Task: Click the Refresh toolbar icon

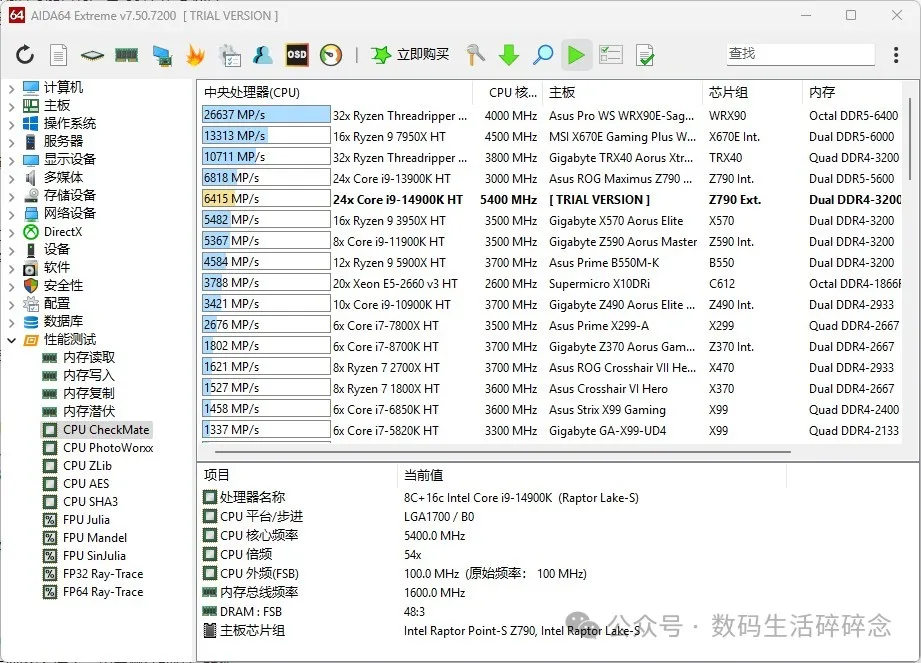Action: tap(25, 55)
